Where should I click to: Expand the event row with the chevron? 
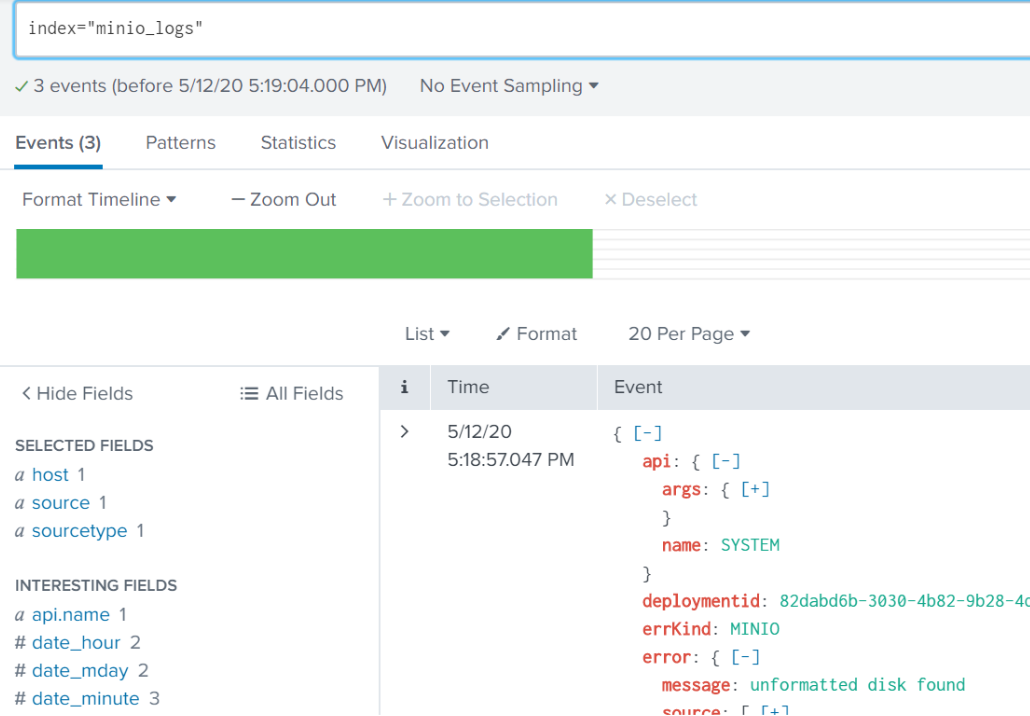point(404,432)
